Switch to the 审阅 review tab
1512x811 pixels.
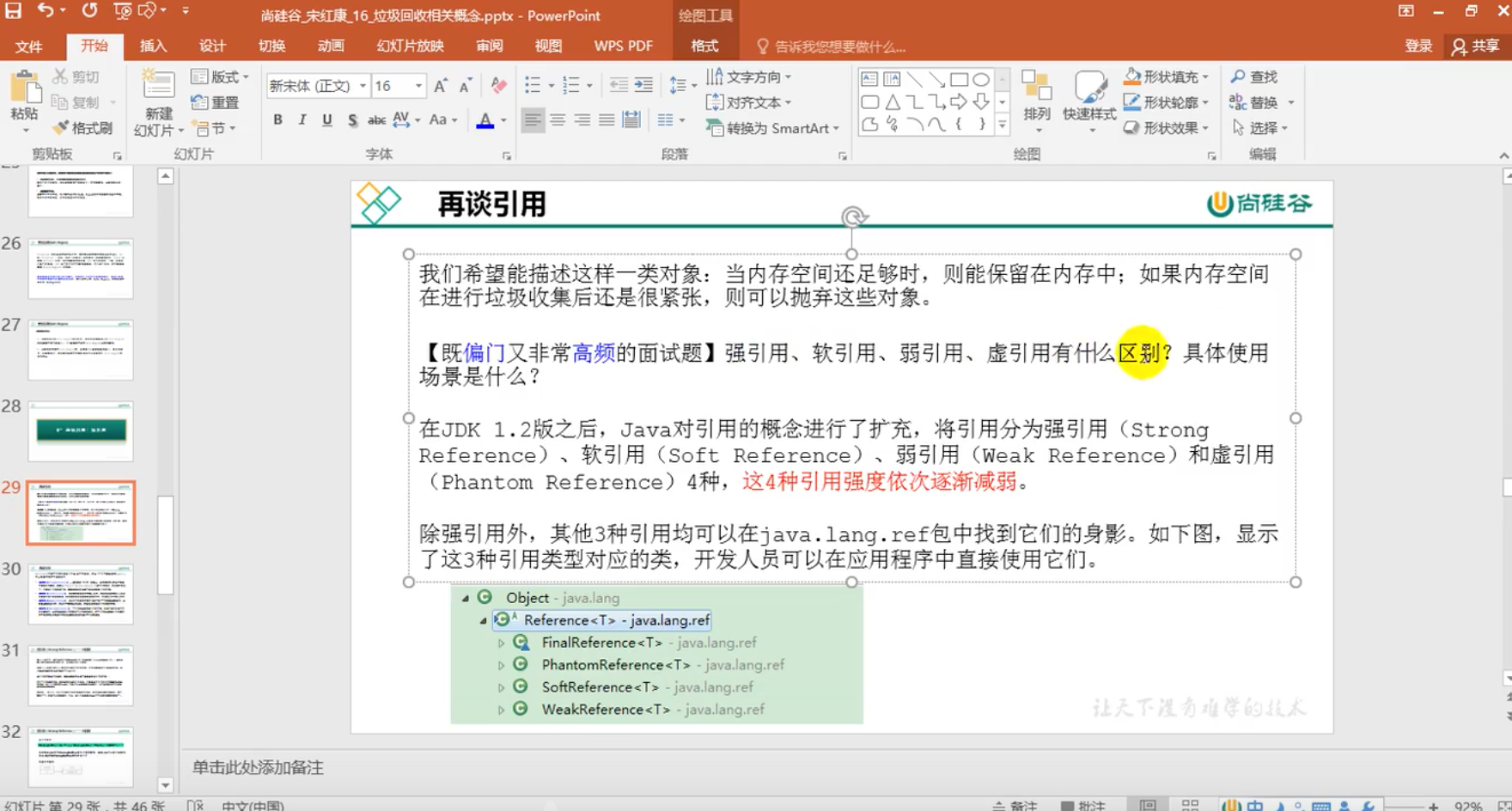click(x=490, y=46)
